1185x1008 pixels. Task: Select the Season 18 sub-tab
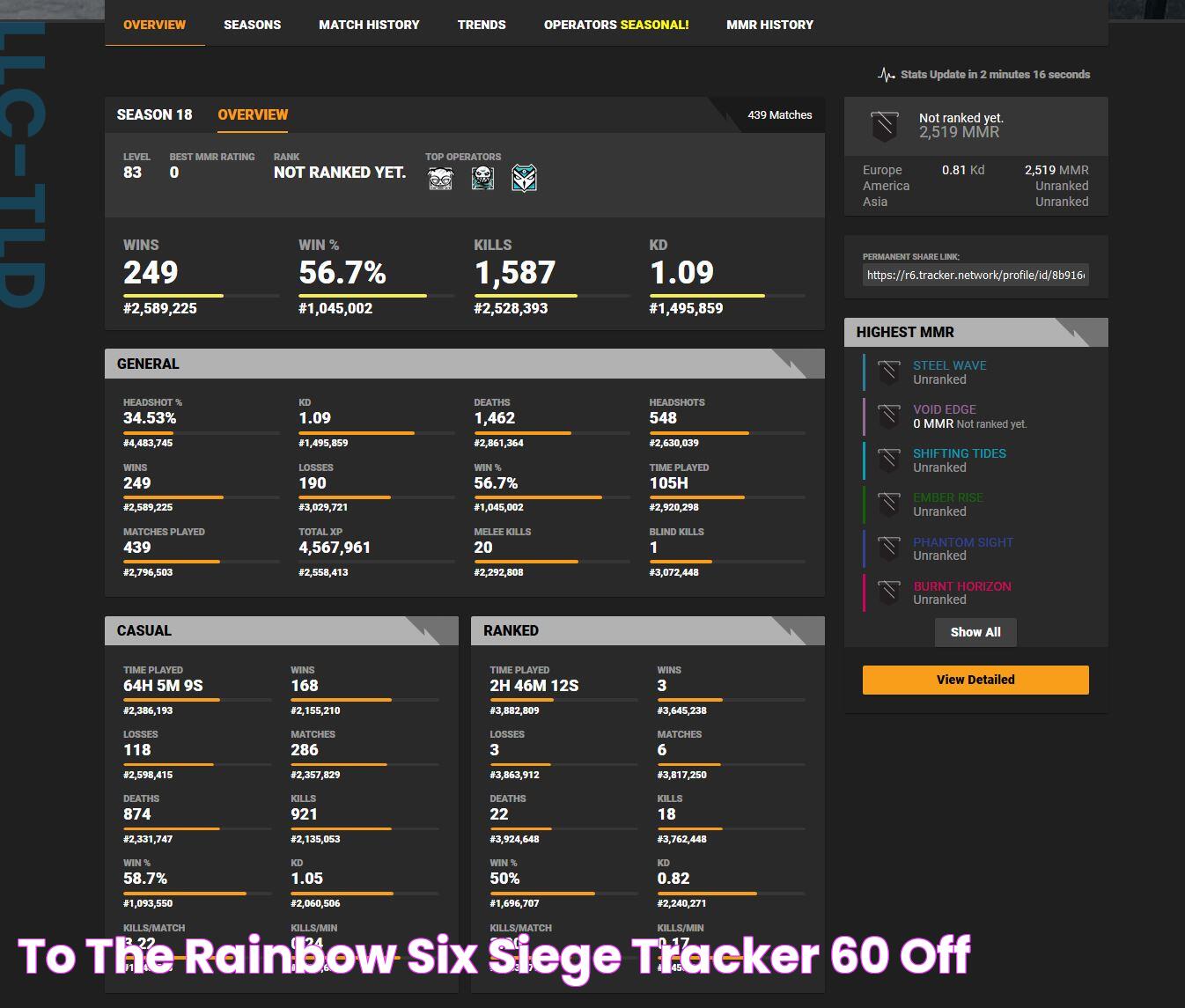point(154,114)
